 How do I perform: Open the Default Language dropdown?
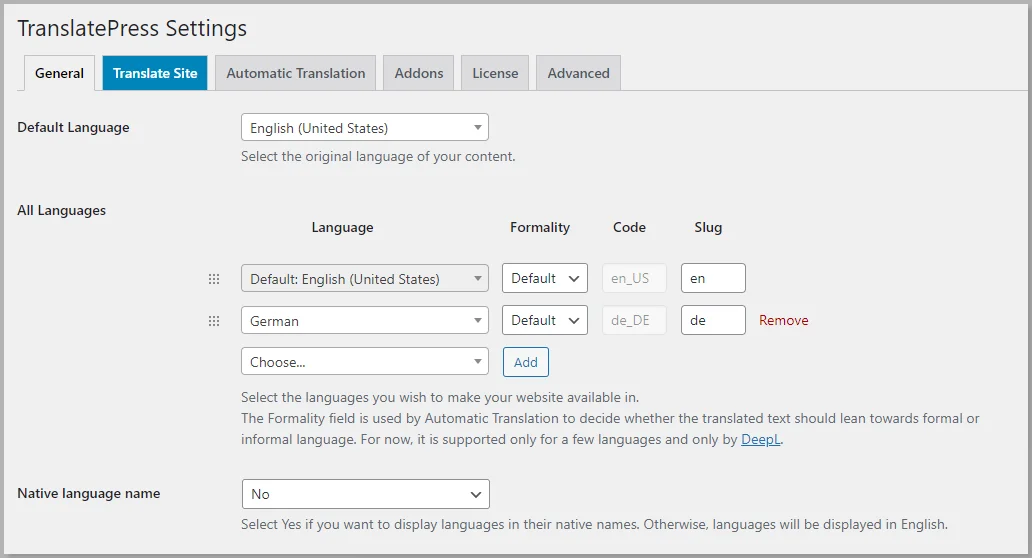click(365, 128)
